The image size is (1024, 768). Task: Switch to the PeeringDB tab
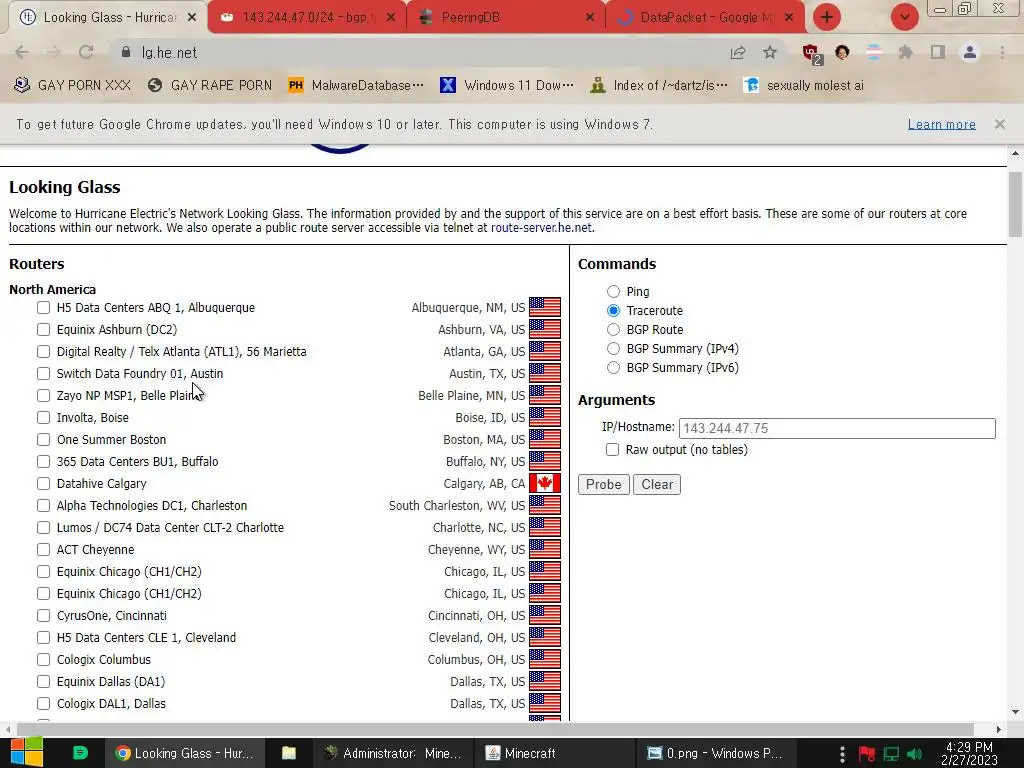506,18
